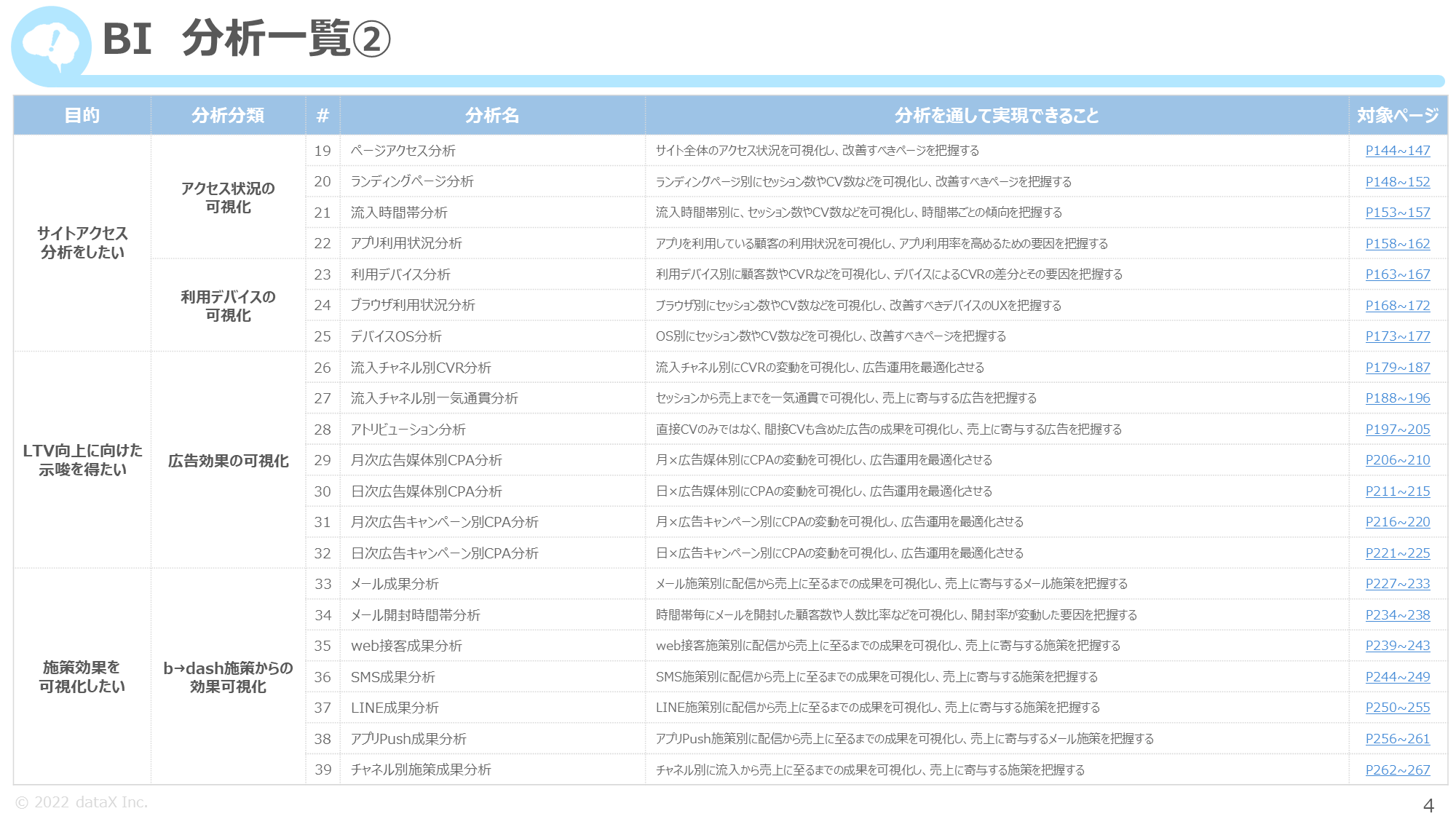Select the 施策効果を可視化したい purpose cell
Screen dimensions: 1456x819
[x=82, y=676]
